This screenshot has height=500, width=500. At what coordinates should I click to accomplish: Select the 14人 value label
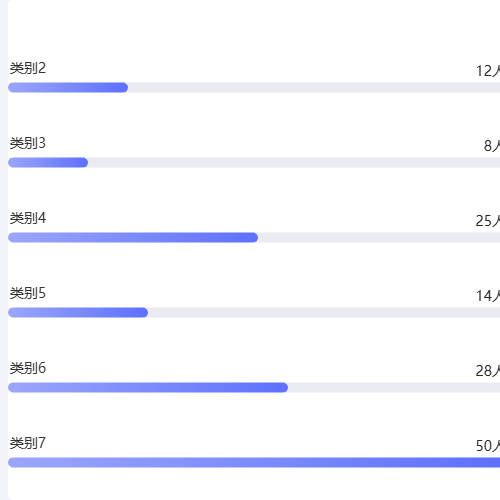(x=488, y=296)
